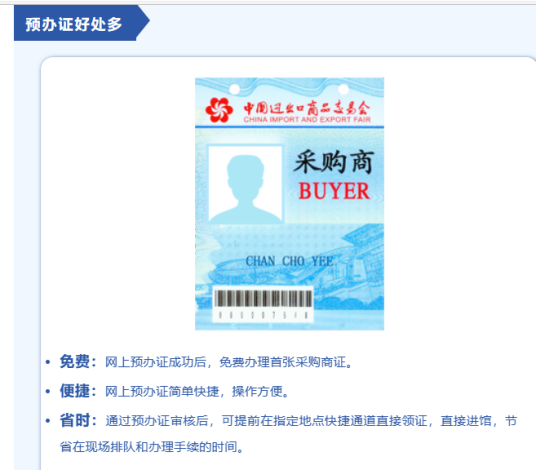Click the text 网上预办证简单快捷，操作方便
The height and width of the screenshot is (470, 536).
(x=197, y=392)
